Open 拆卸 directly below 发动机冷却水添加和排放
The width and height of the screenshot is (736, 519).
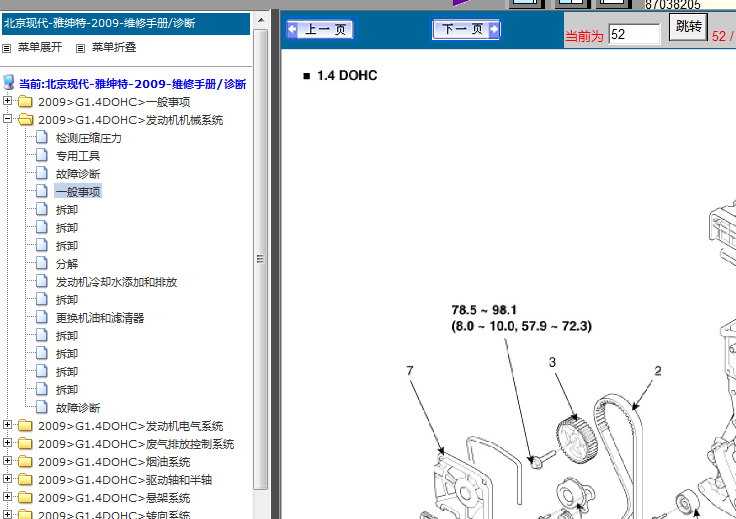67,300
